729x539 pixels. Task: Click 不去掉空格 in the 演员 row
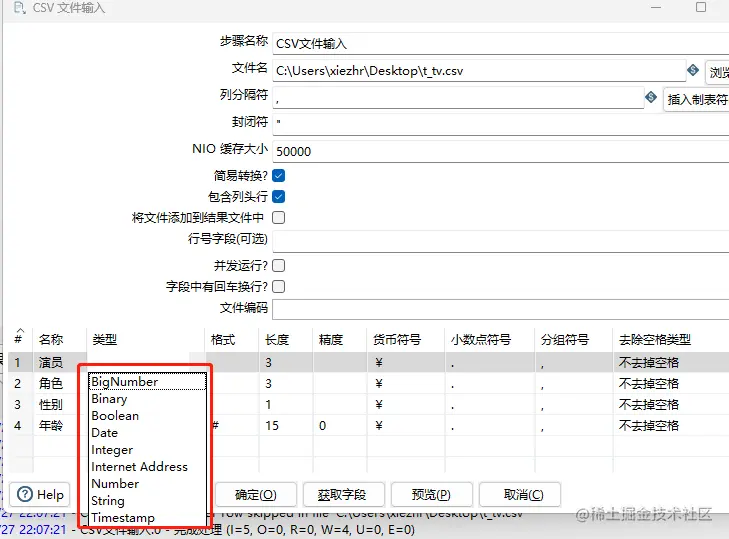click(x=670, y=362)
